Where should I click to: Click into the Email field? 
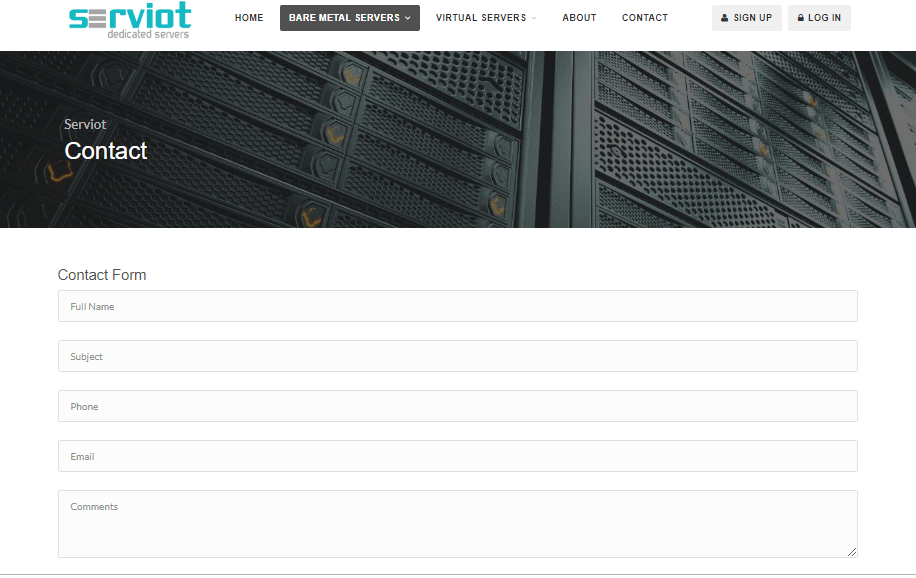tap(457, 456)
